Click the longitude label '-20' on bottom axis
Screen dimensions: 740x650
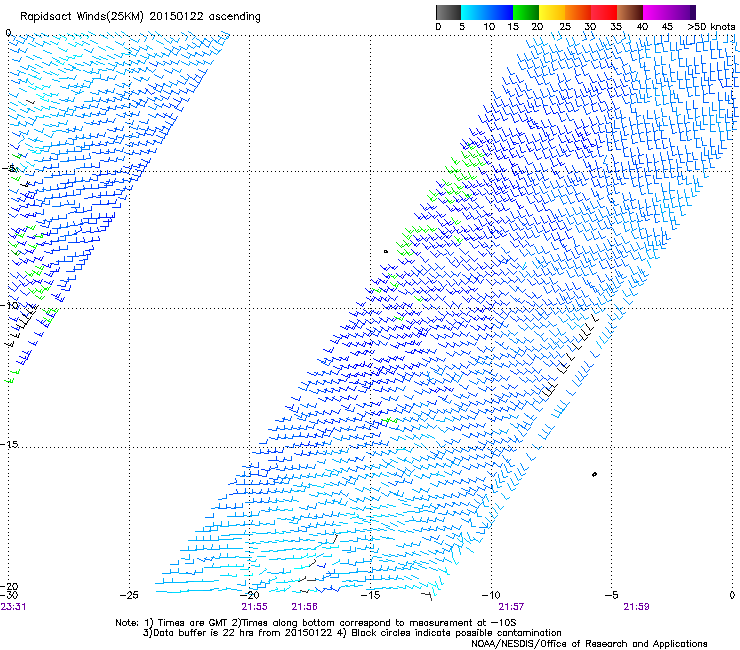[x=250, y=595]
